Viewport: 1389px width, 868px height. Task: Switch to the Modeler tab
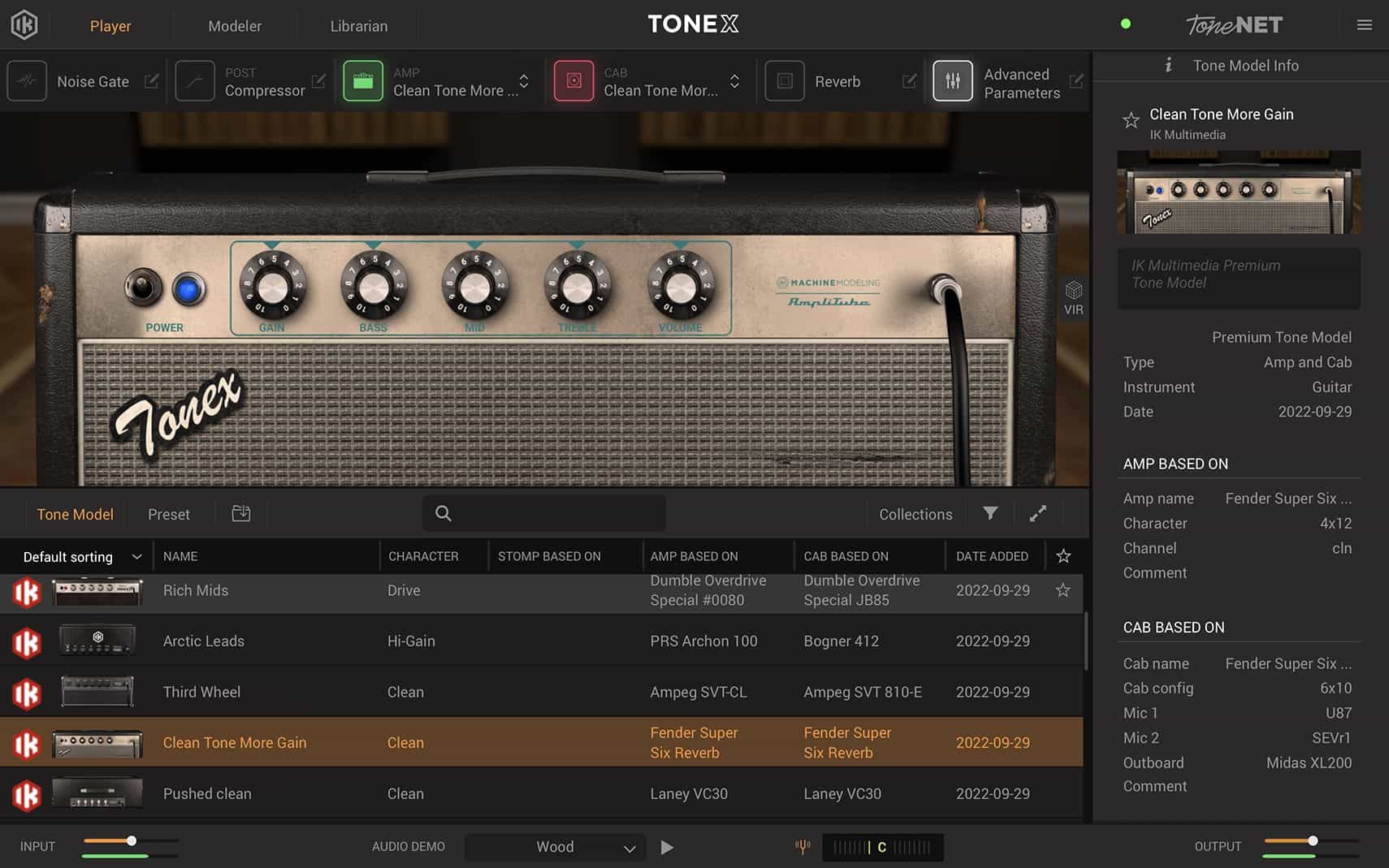click(x=235, y=26)
